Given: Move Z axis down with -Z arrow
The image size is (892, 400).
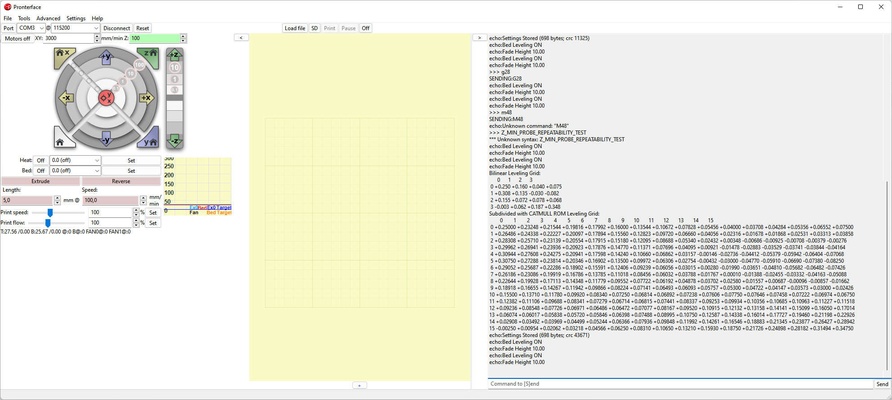Looking at the screenshot, I should click(175, 141).
